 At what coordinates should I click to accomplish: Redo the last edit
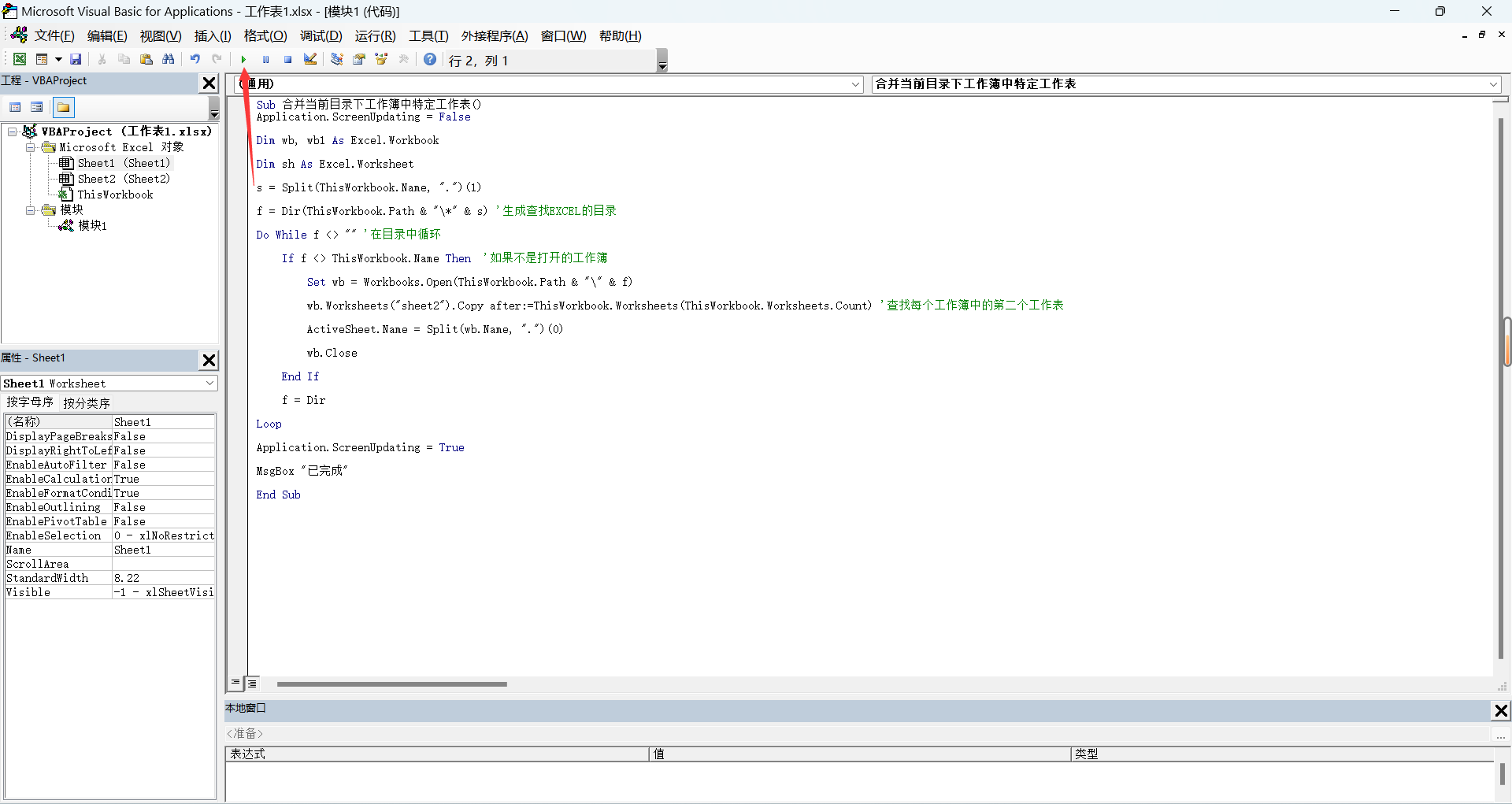(217, 59)
